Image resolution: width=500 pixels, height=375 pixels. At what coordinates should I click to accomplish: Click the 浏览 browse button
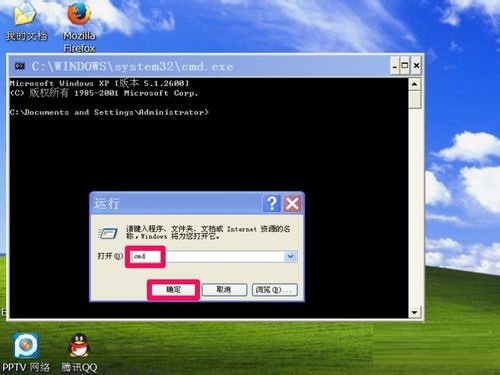tap(274, 290)
